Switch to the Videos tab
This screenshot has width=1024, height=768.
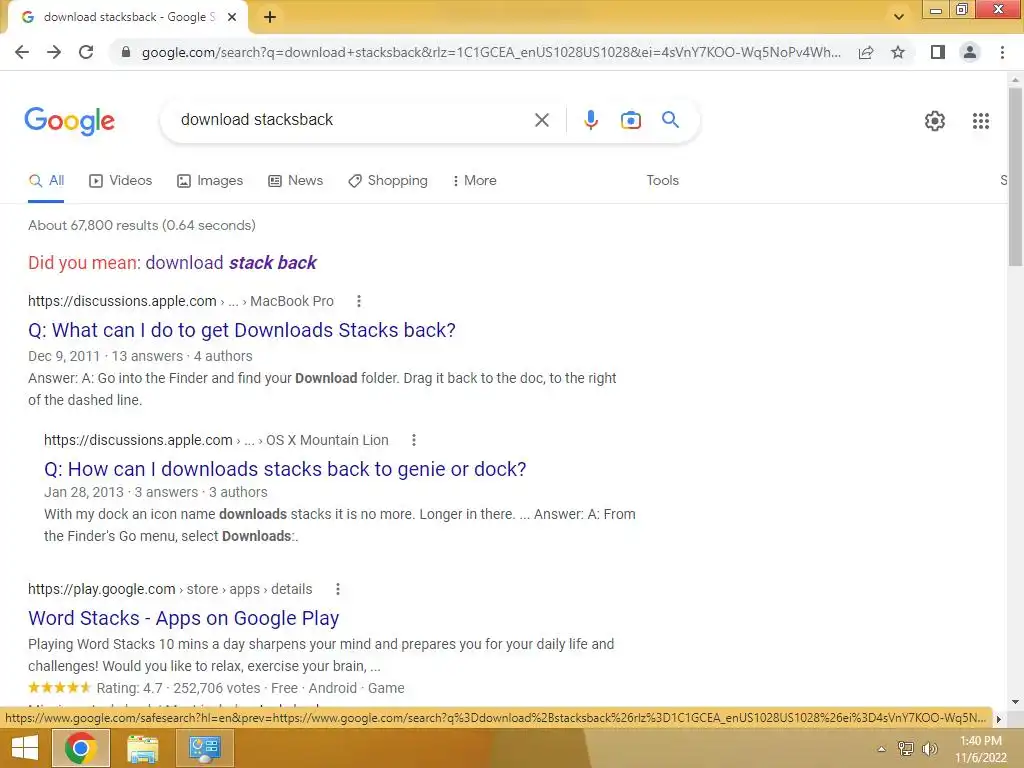pos(121,181)
